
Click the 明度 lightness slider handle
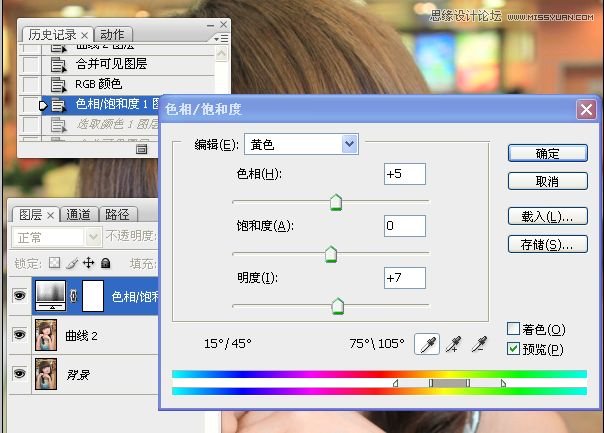(x=338, y=306)
